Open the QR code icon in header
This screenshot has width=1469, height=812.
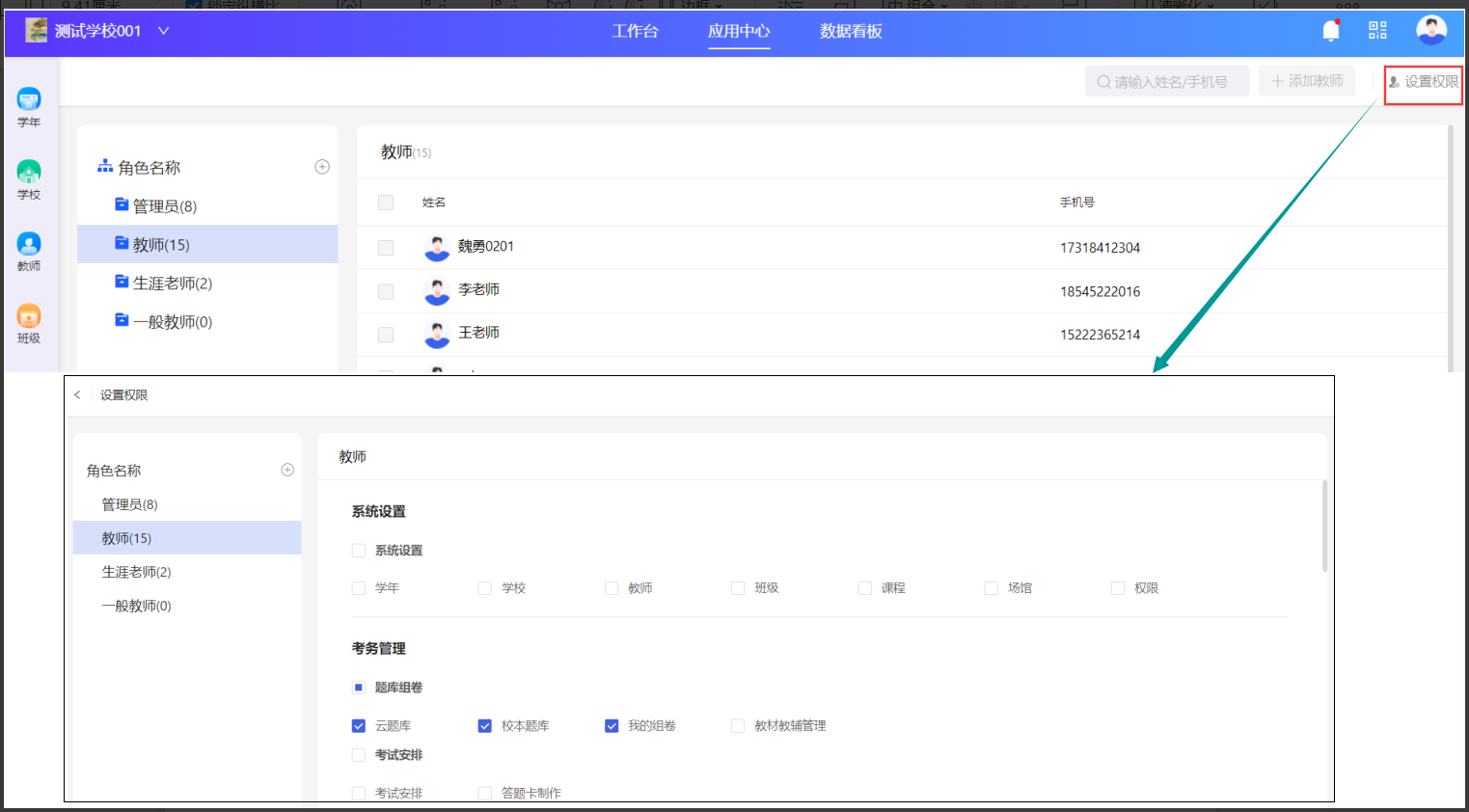(1377, 31)
